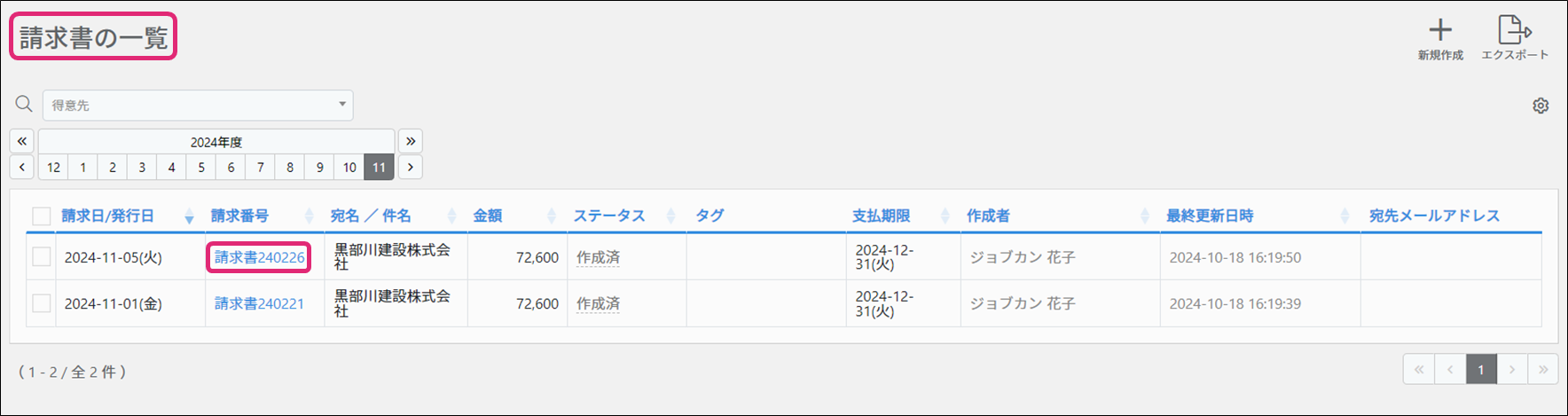Toggle the select-all header checkbox

[x=41, y=216]
